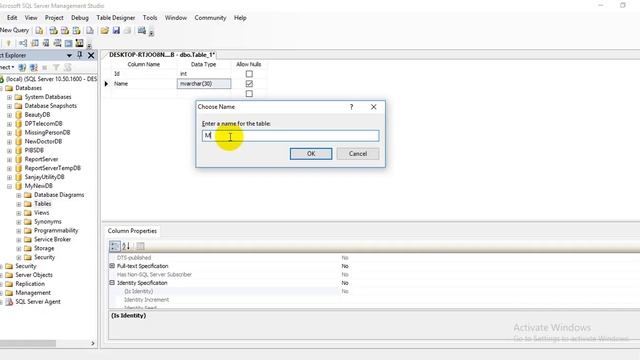The height and width of the screenshot is (360, 640).
Task: Click the Save floppy disk icon
Action: click(x=116, y=31)
